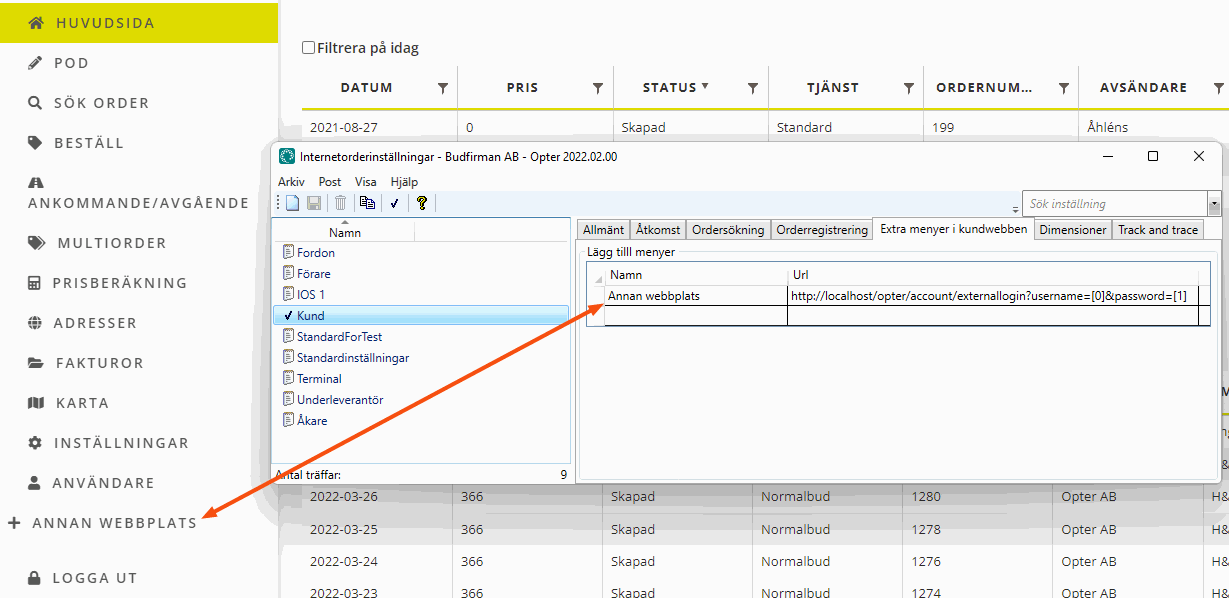Open the Annan webbplats sidebar link

click(114, 523)
